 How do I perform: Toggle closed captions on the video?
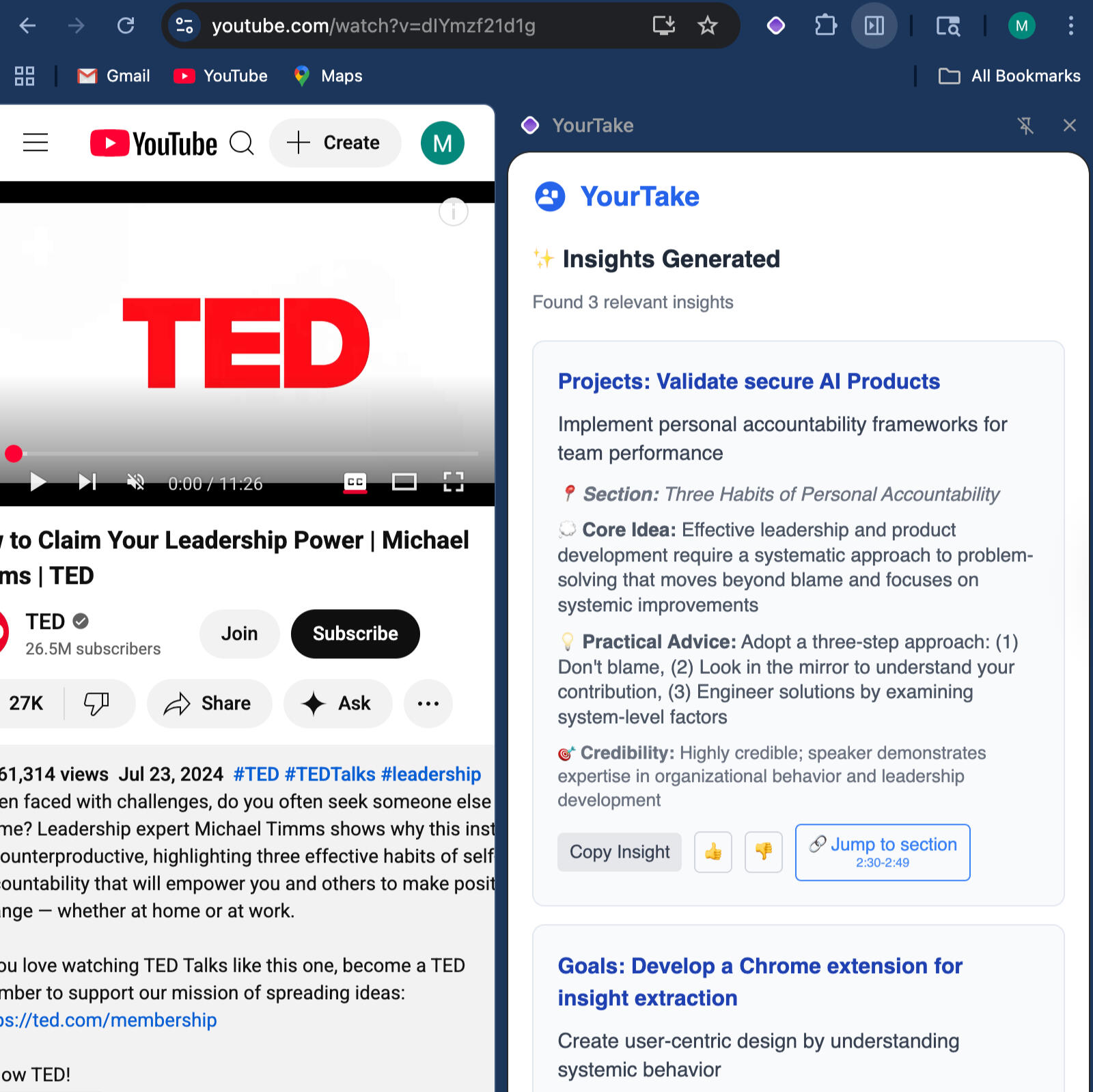pyautogui.click(x=355, y=483)
